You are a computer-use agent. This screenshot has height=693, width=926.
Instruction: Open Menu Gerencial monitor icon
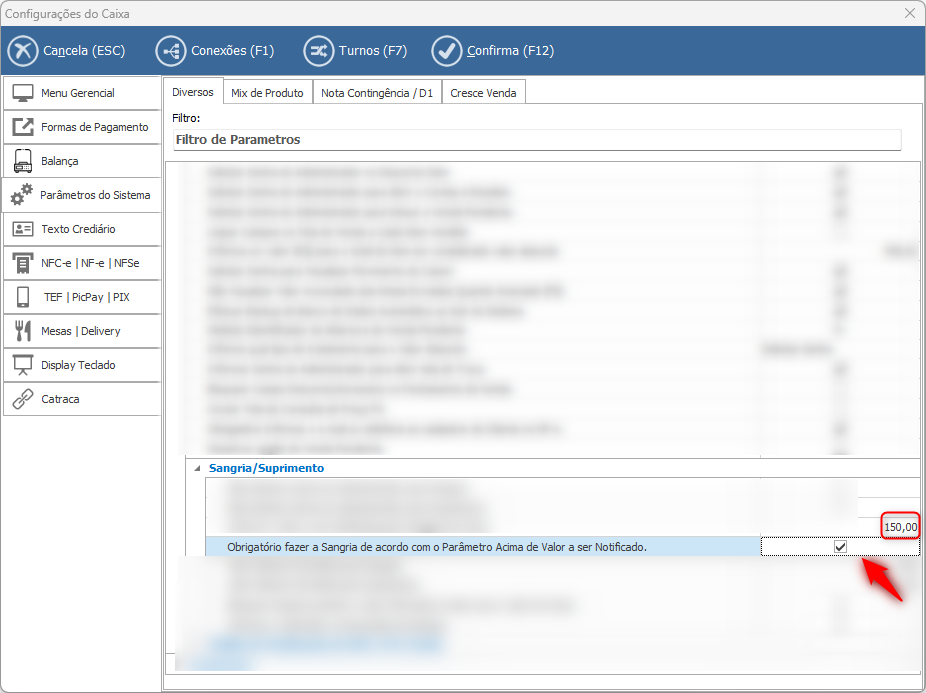[x=23, y=93]
